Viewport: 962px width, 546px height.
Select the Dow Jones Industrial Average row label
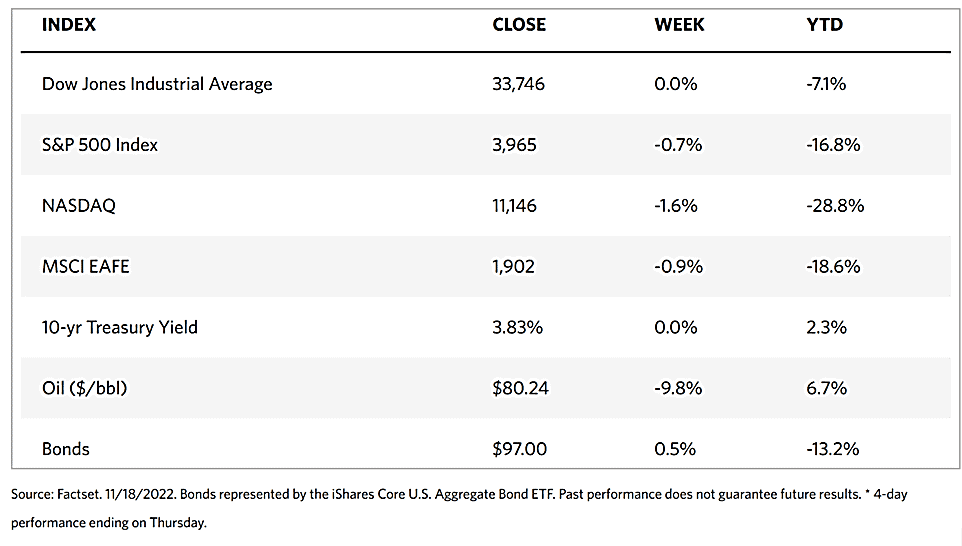click(157, 84)
